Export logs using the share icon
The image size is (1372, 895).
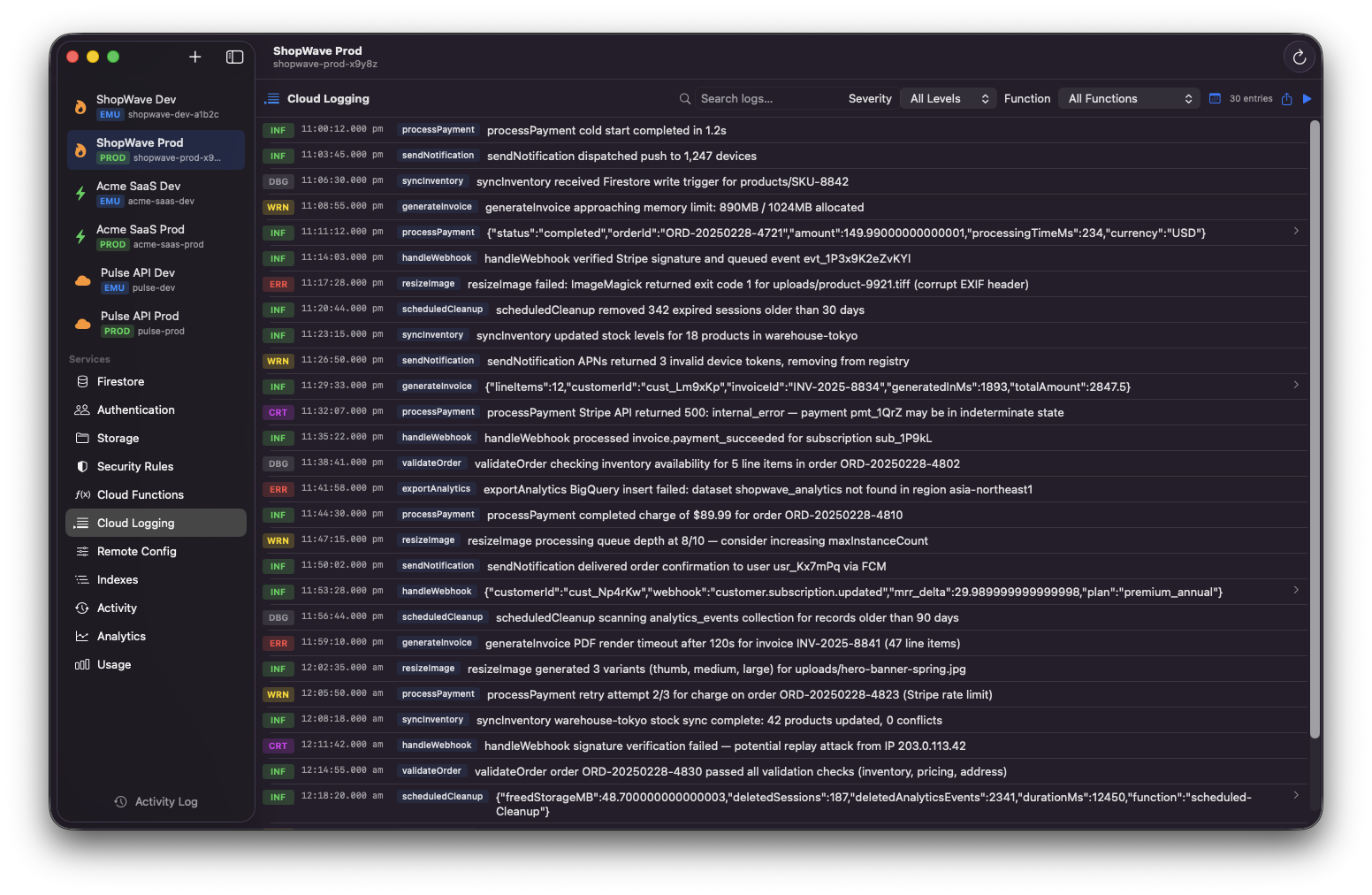click(1287, 98)
